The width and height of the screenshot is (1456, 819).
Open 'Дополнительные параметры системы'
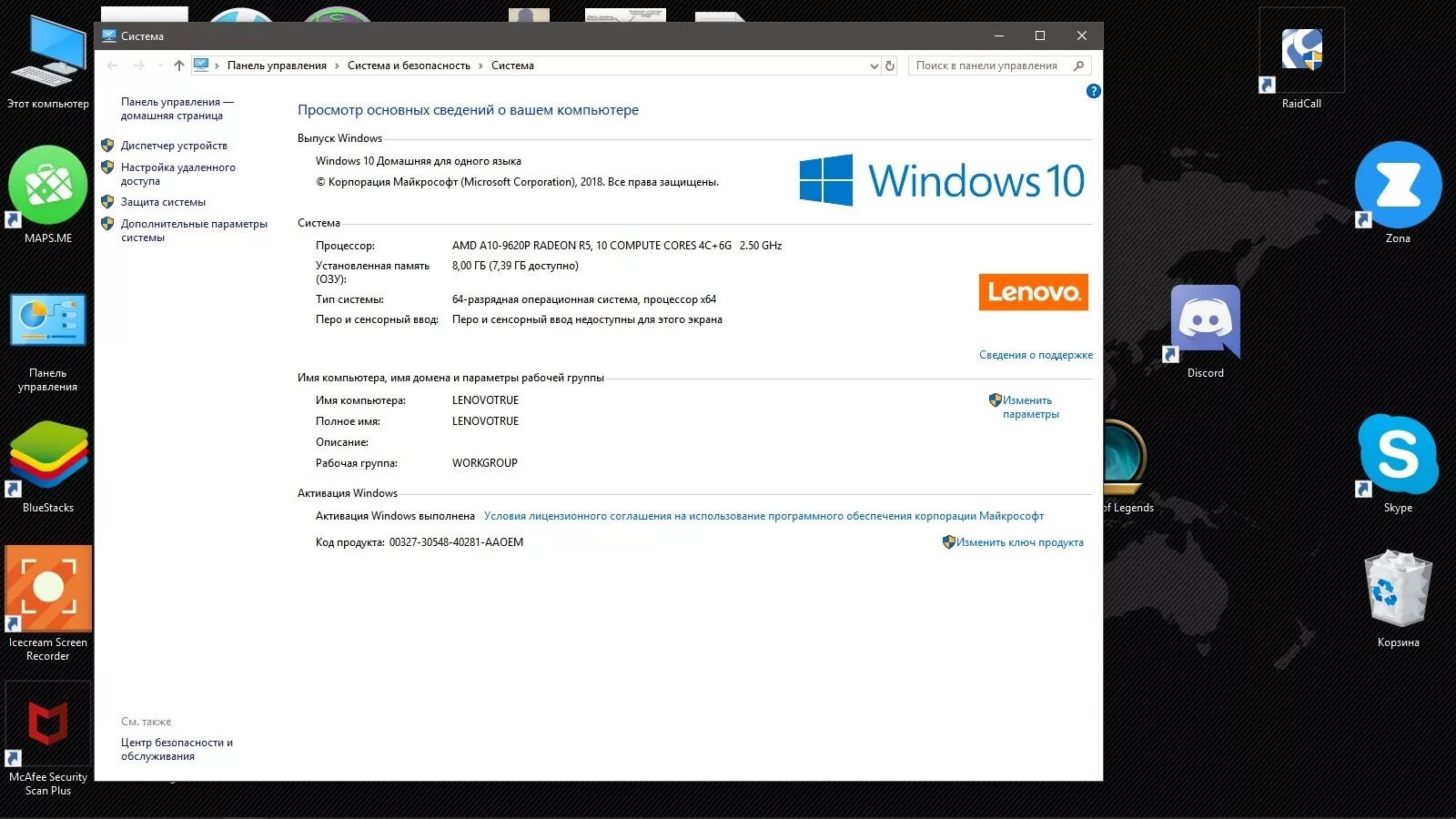tap(194, 230)
